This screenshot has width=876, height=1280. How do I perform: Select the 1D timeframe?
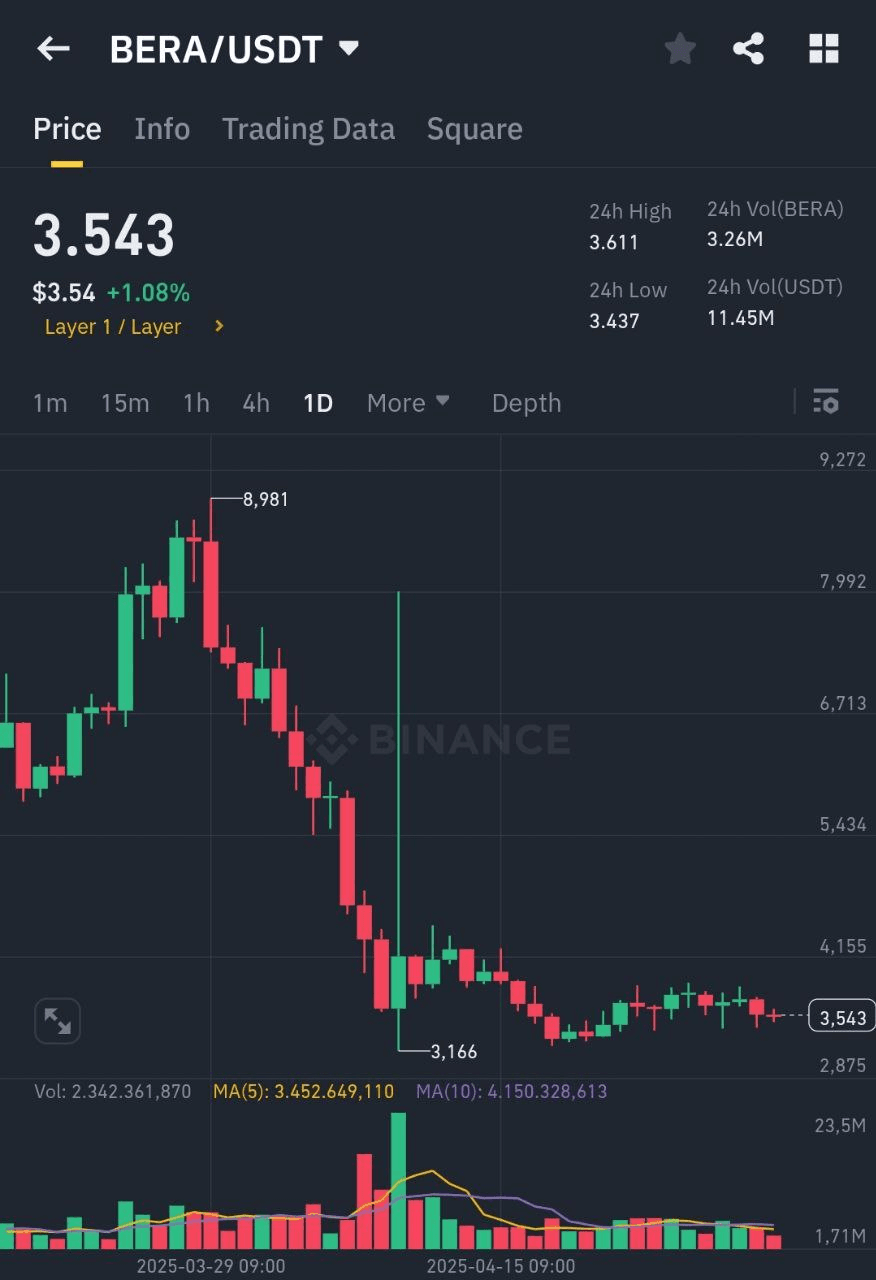tap(318, 403)
